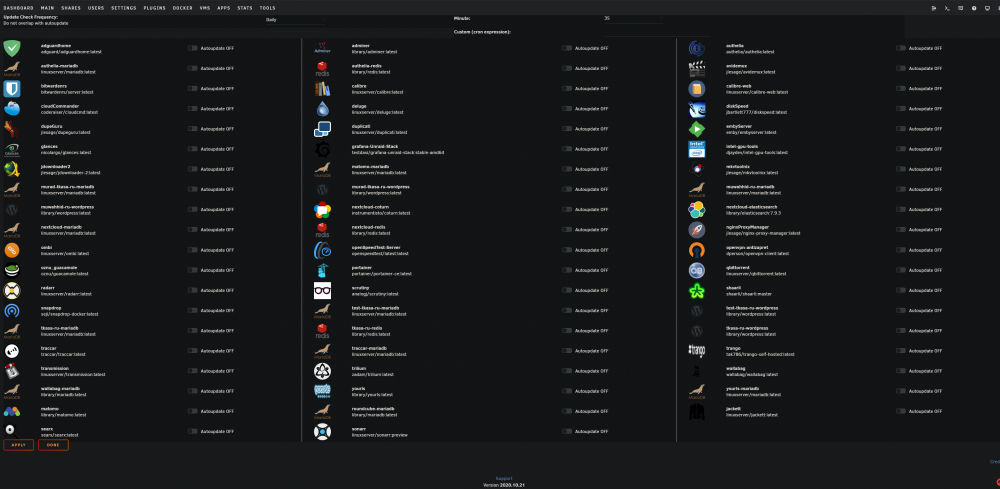Click the sonarr container icon
Viewport: 1000px width, 489px height.
(x=322, y=432)
